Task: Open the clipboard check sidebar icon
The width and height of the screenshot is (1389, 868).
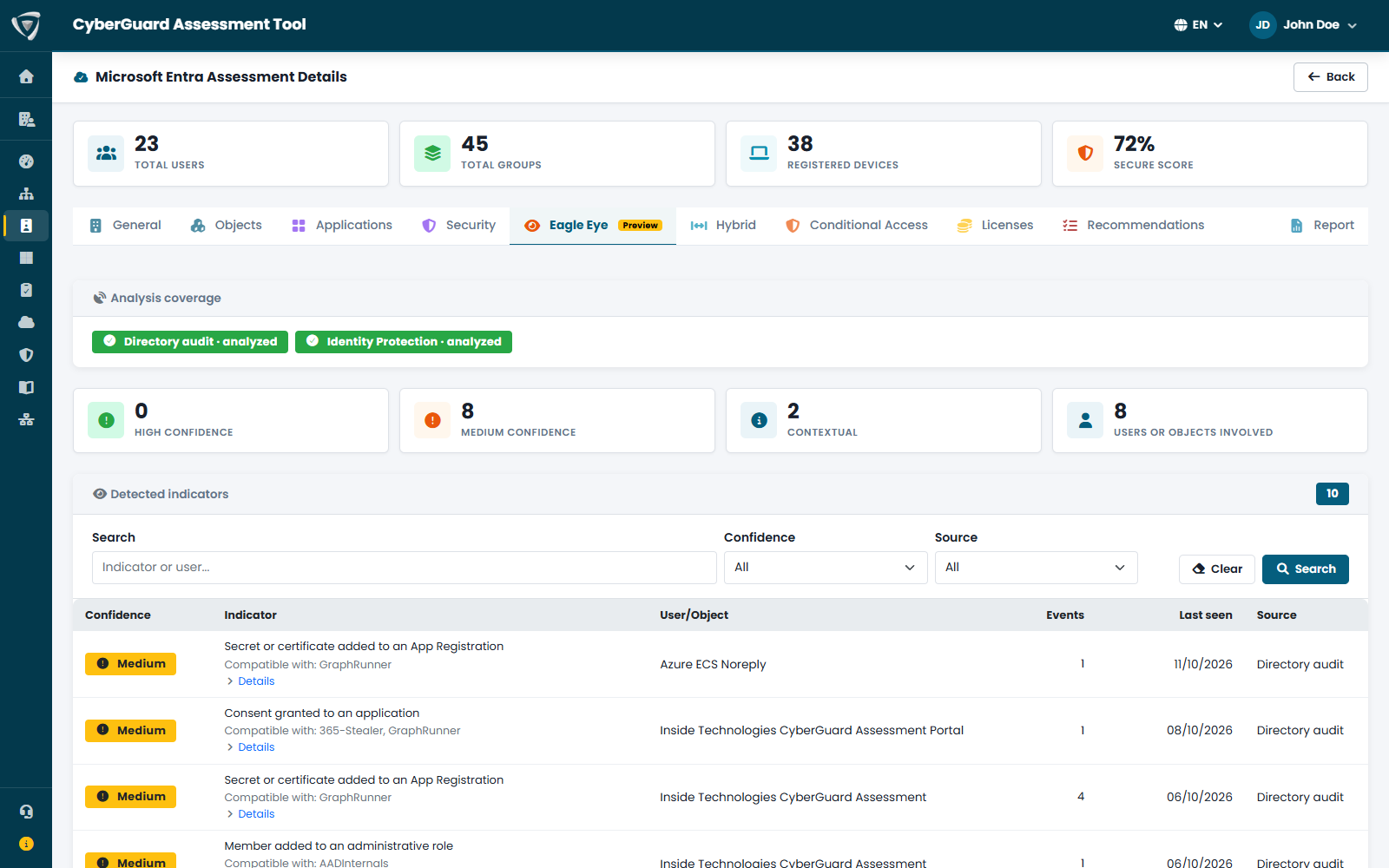Action: click(x=26, y=290)
